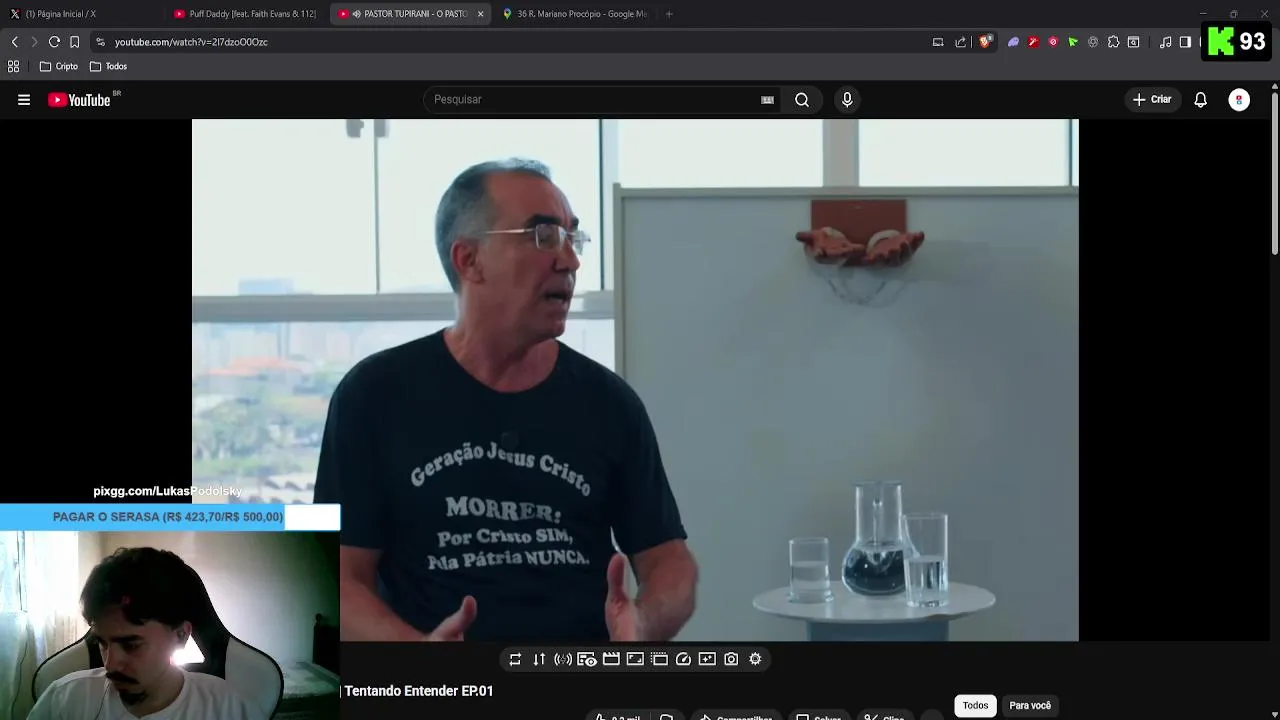Click the muted-audio speaker on Pastor tab
This screenshot has width=1280, height=720.
[356, 14]
